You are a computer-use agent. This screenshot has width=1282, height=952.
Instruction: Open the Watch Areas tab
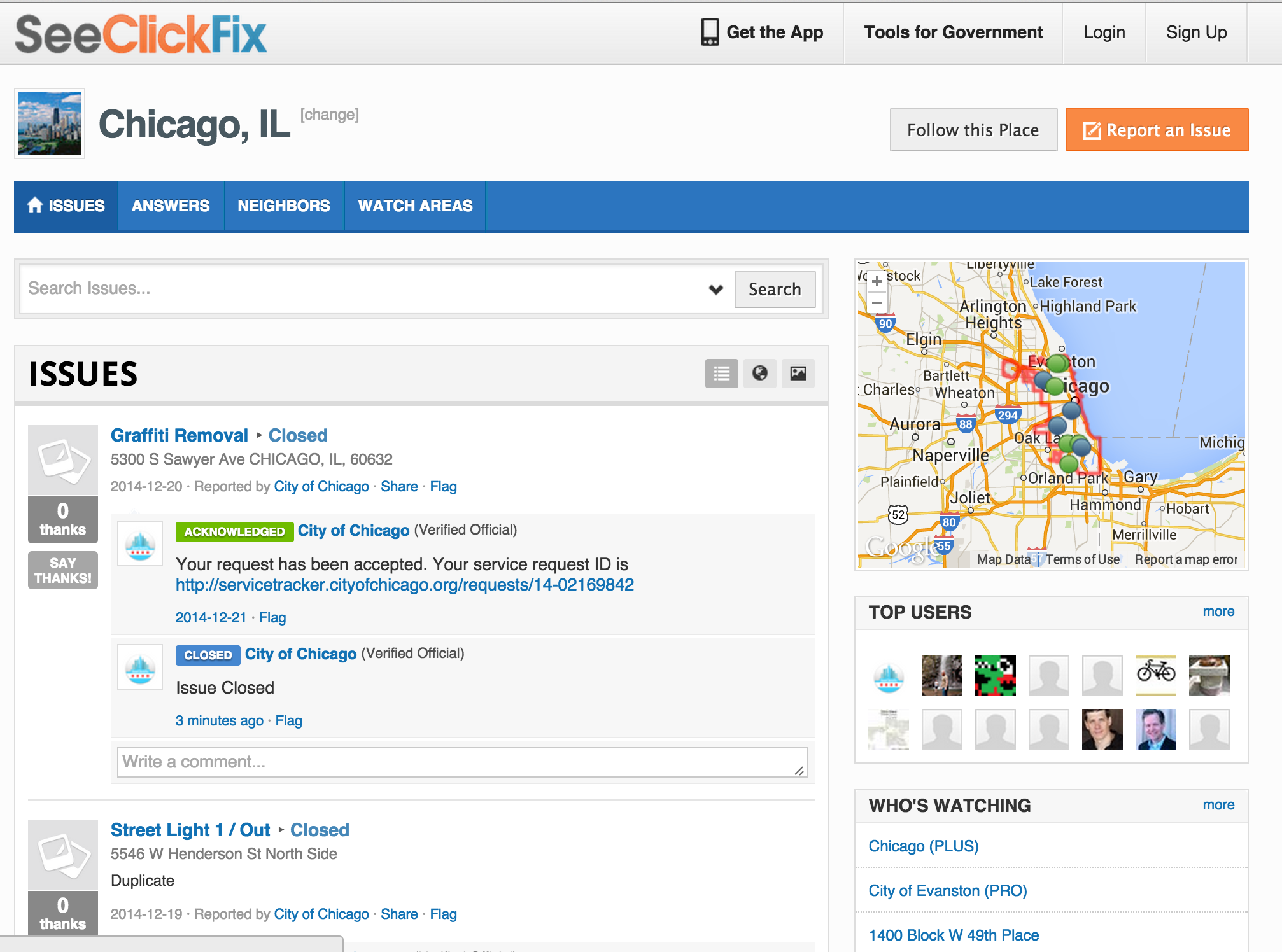[415, 206]
